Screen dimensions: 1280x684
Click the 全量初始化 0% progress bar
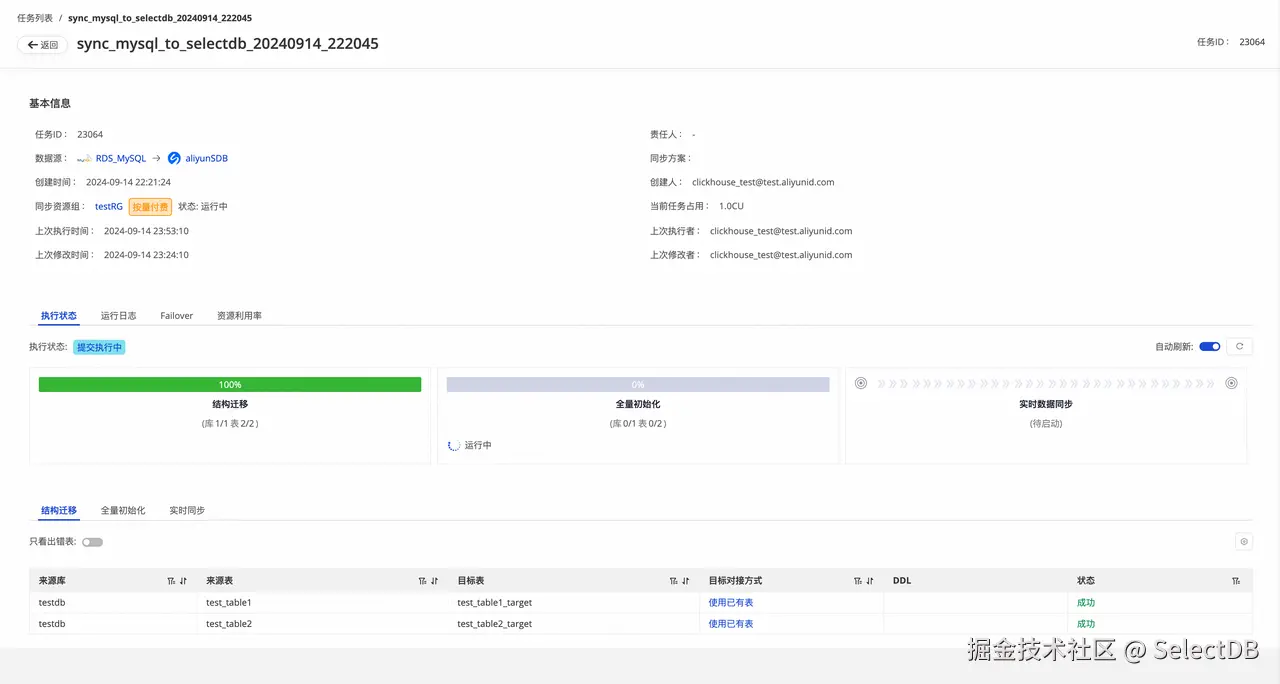[638, 384]
